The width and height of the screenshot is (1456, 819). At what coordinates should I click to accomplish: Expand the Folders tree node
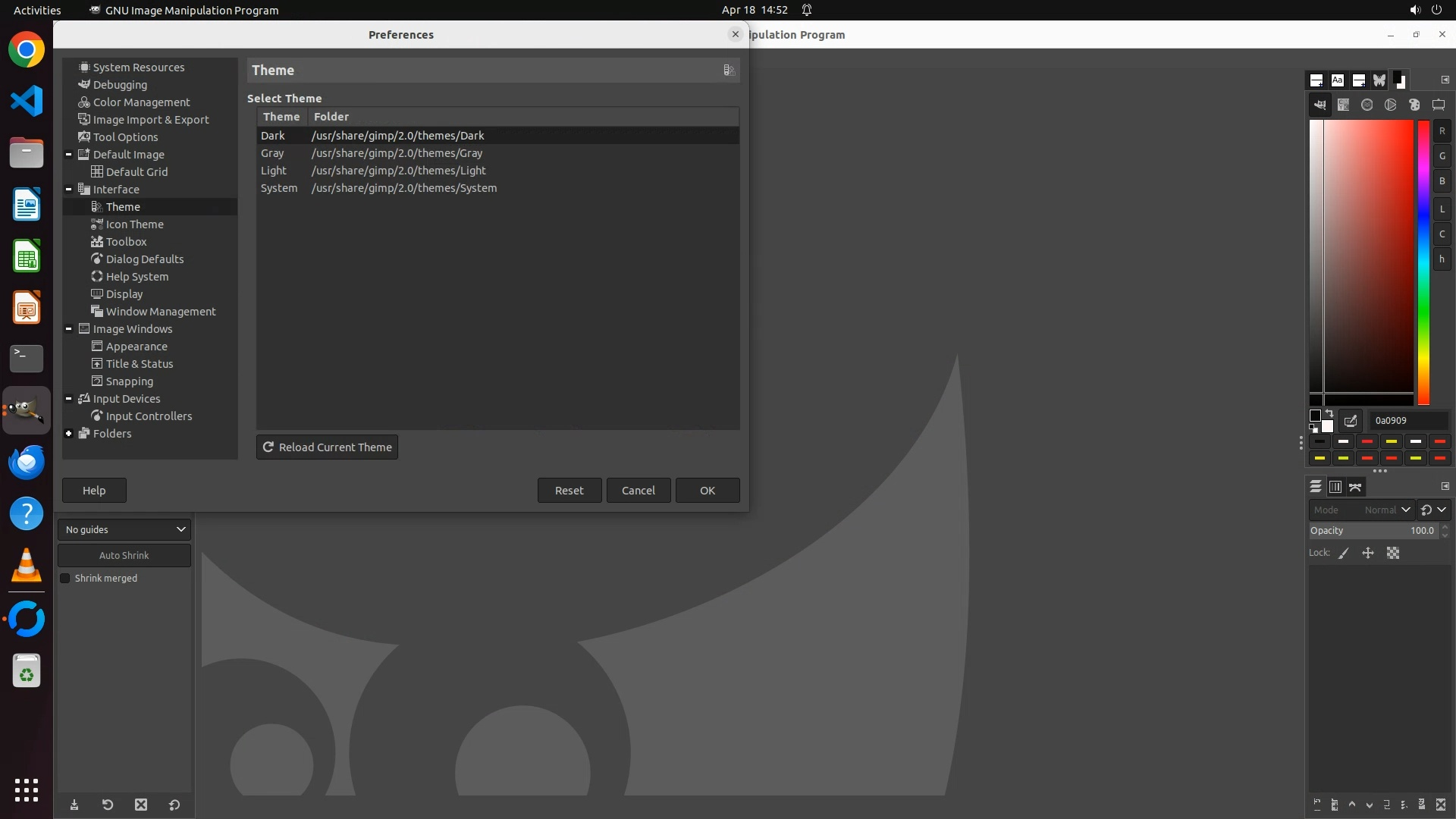pyautogui.click(x=69, y=434)
